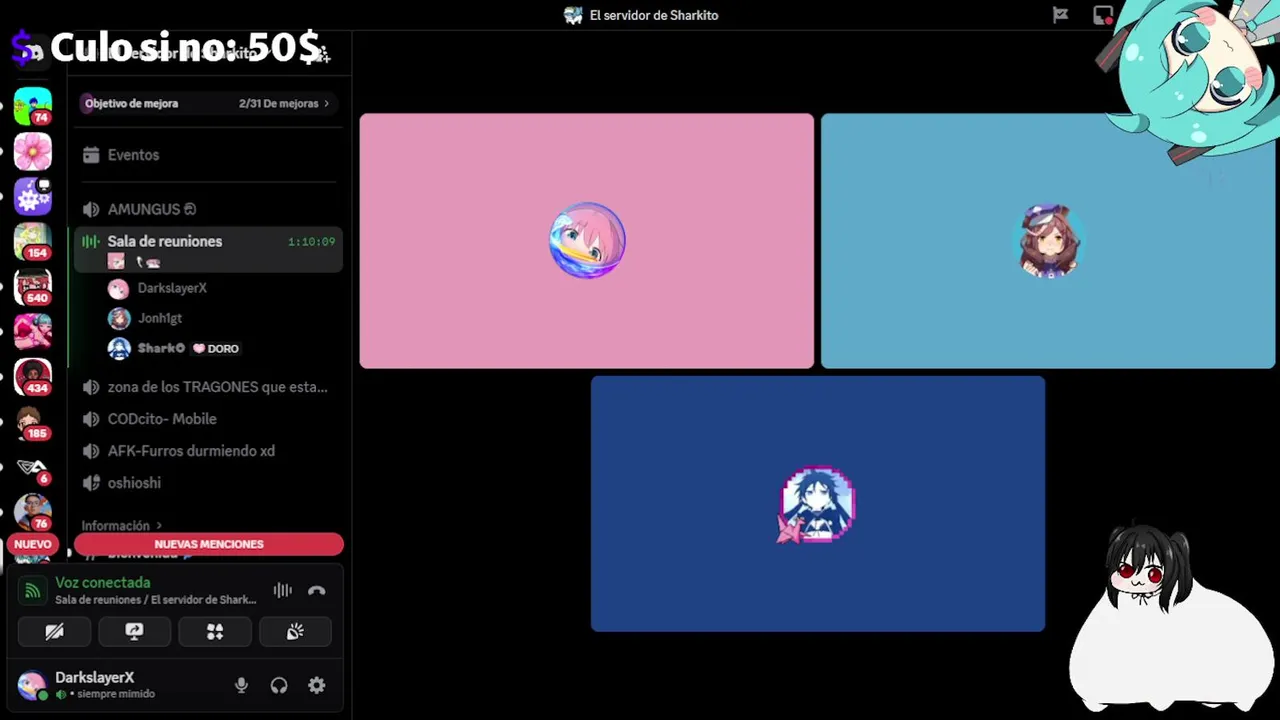
Task: Click the brown-haired avatar in blue tile
Action: pos(1049,240)
